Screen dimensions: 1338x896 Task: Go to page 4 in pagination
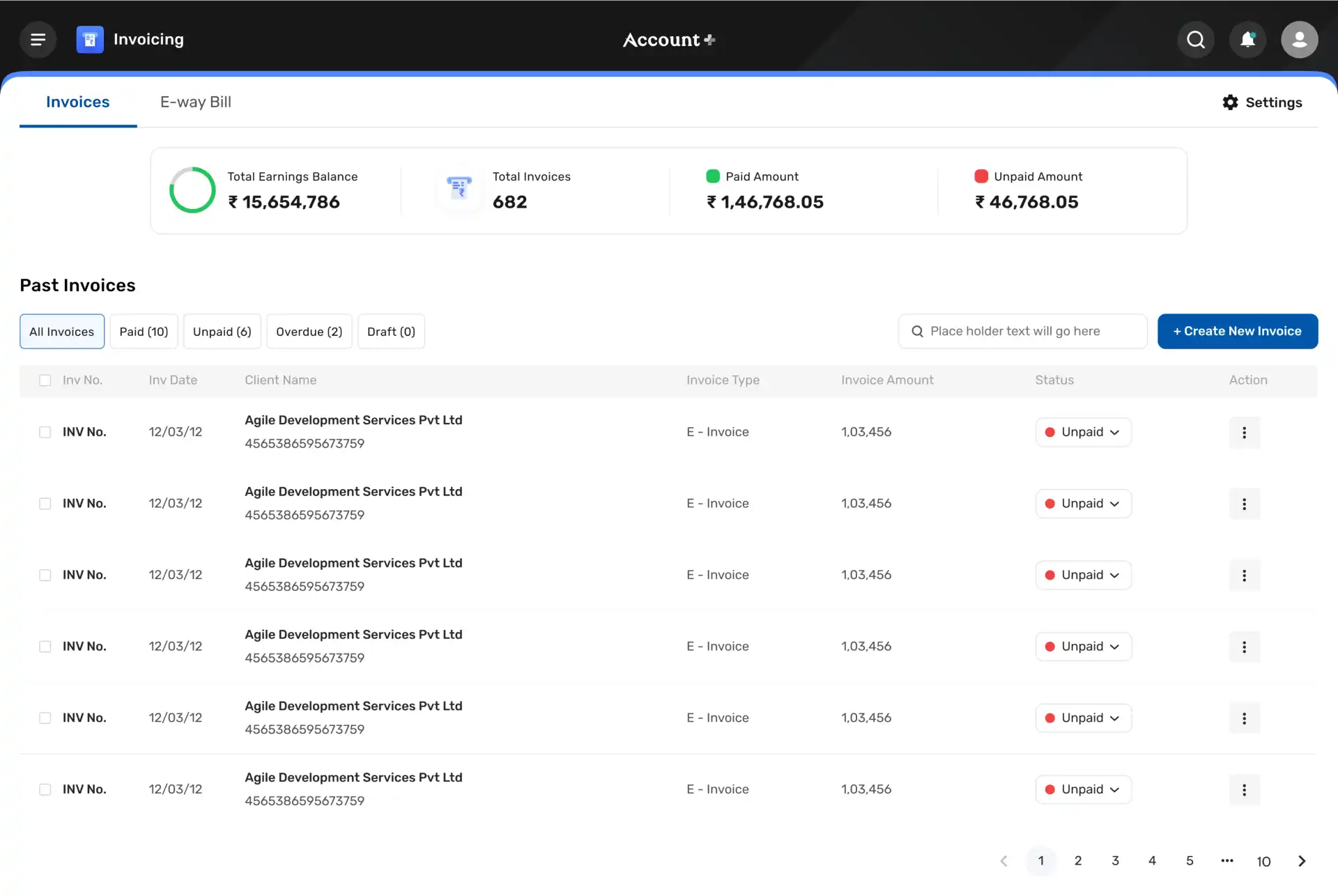point(1153,861)
